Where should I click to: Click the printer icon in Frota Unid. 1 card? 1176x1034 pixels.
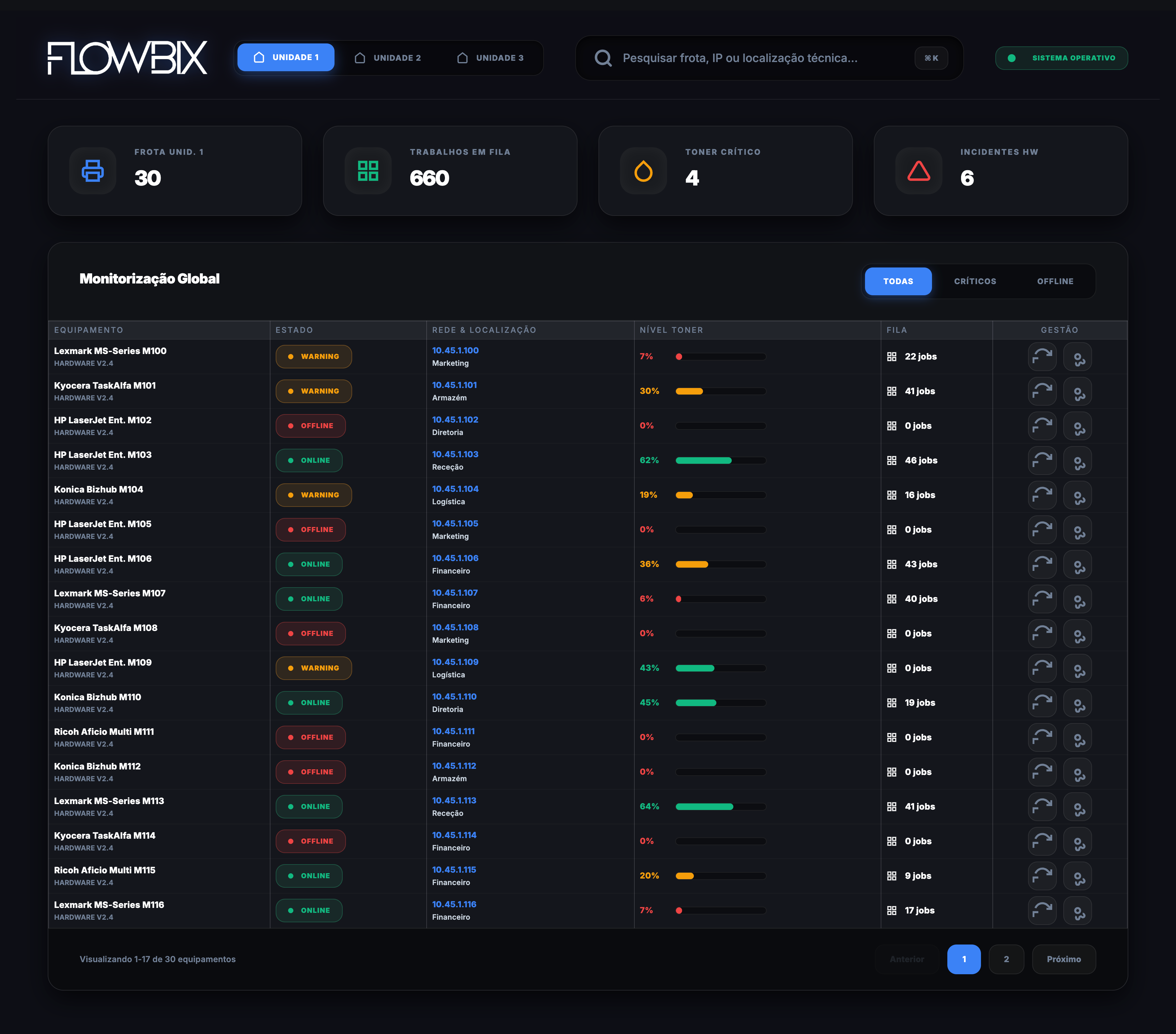click(93, 171)
